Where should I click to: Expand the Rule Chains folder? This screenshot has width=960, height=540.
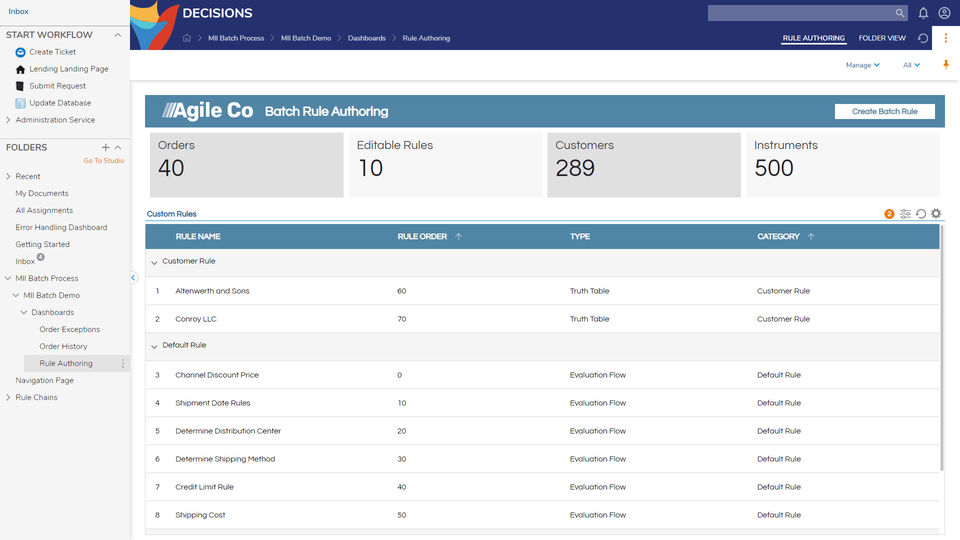[x=9, y=398]
